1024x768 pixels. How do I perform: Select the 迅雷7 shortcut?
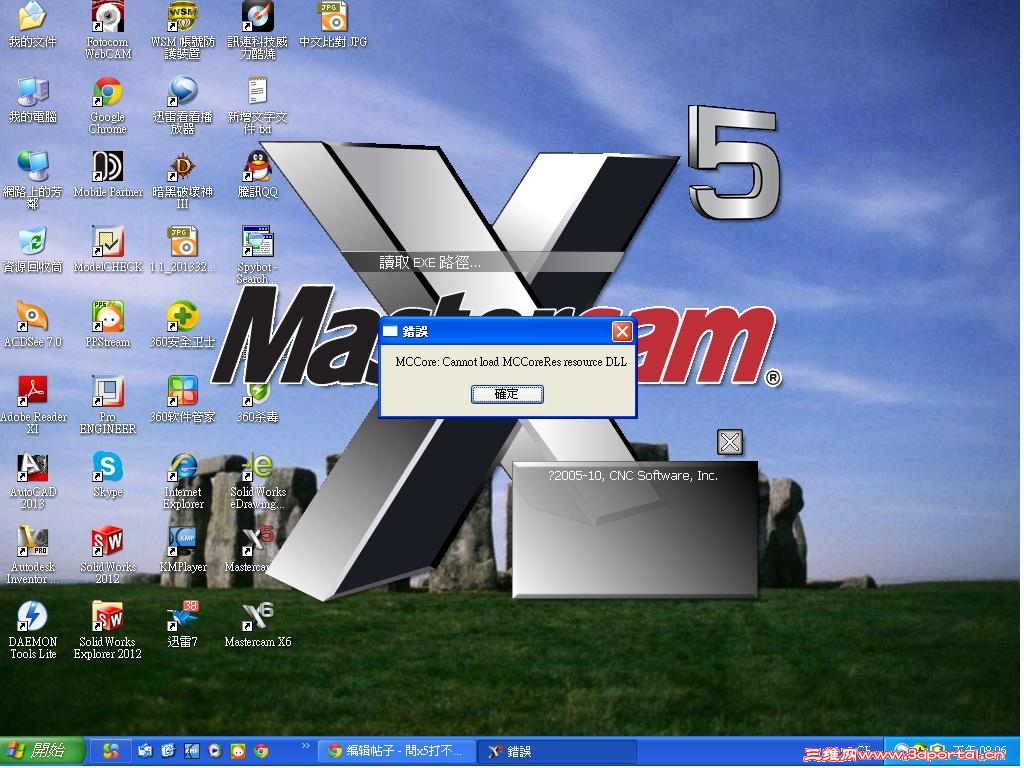[183, 625]
